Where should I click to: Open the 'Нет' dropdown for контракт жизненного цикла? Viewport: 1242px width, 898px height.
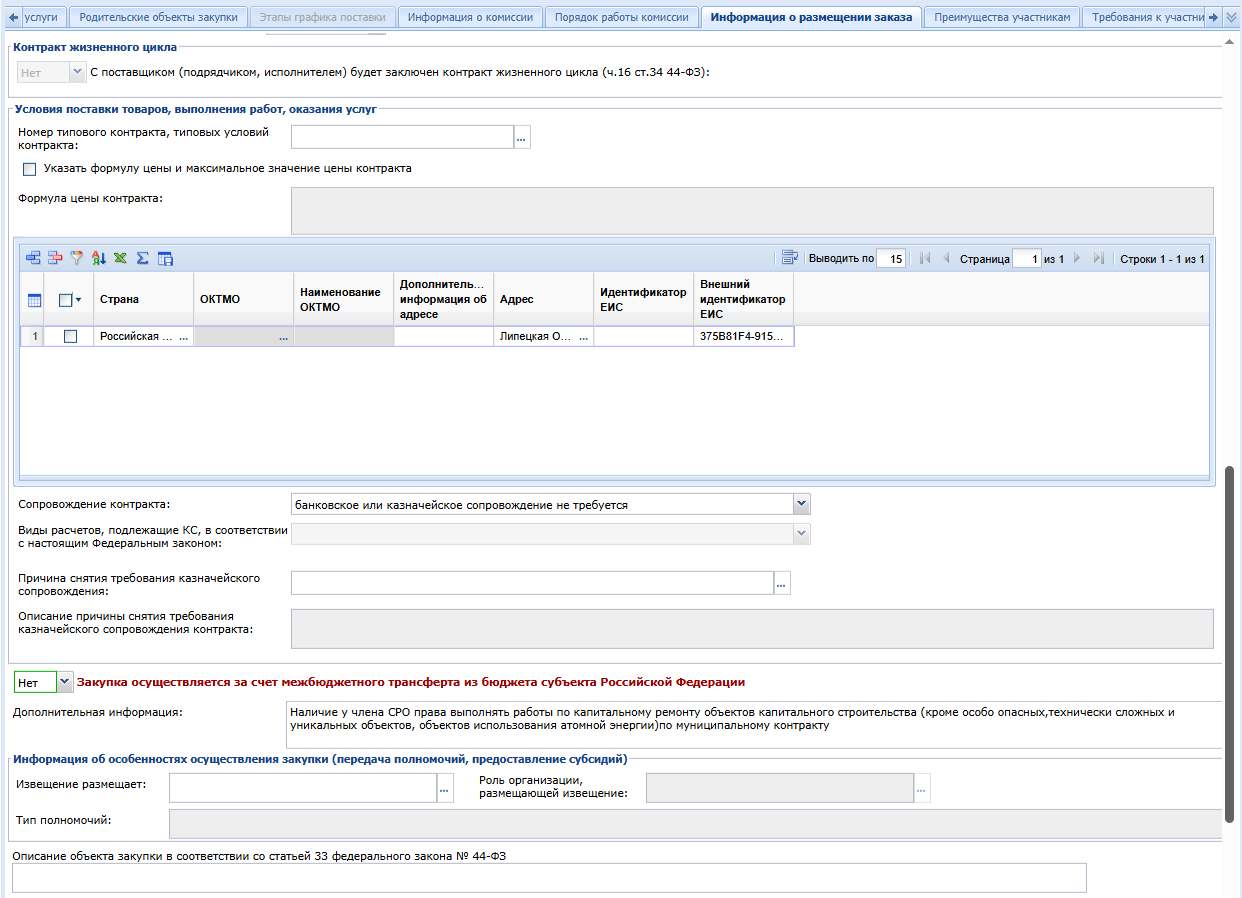pyautogui.click(x=78, y=72)
